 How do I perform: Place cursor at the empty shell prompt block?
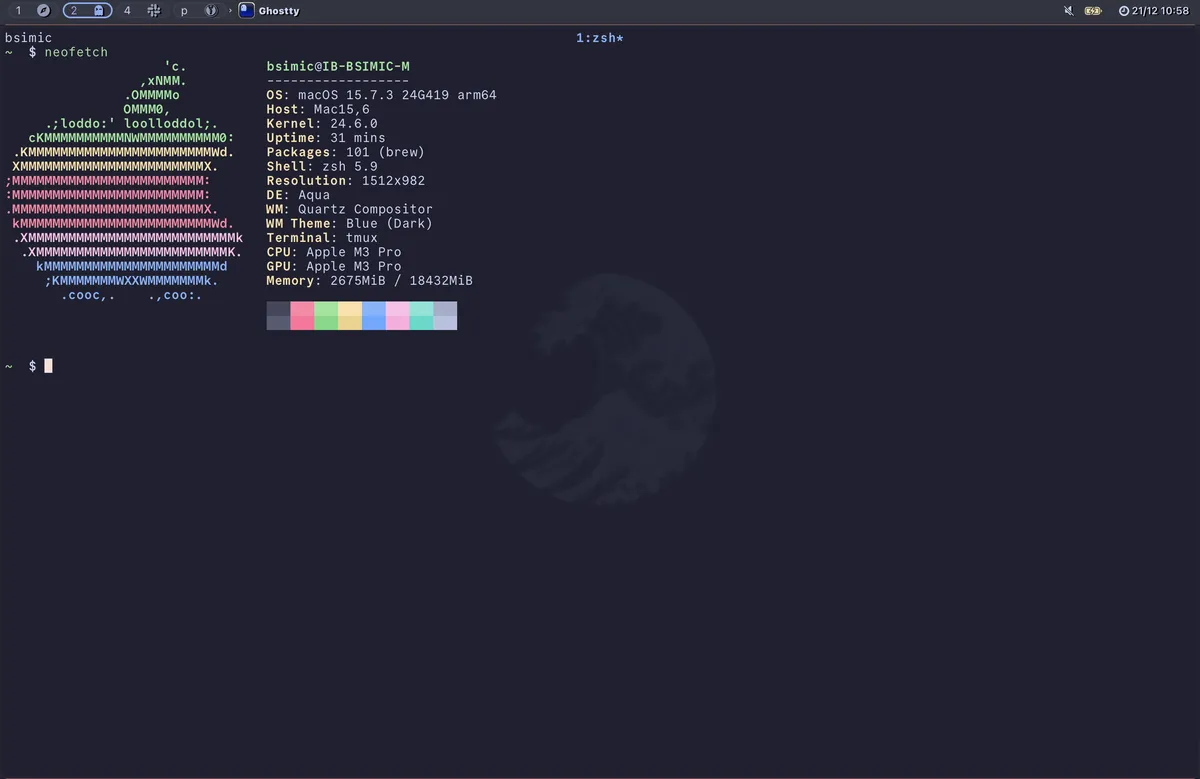click(x=48, y=366)
